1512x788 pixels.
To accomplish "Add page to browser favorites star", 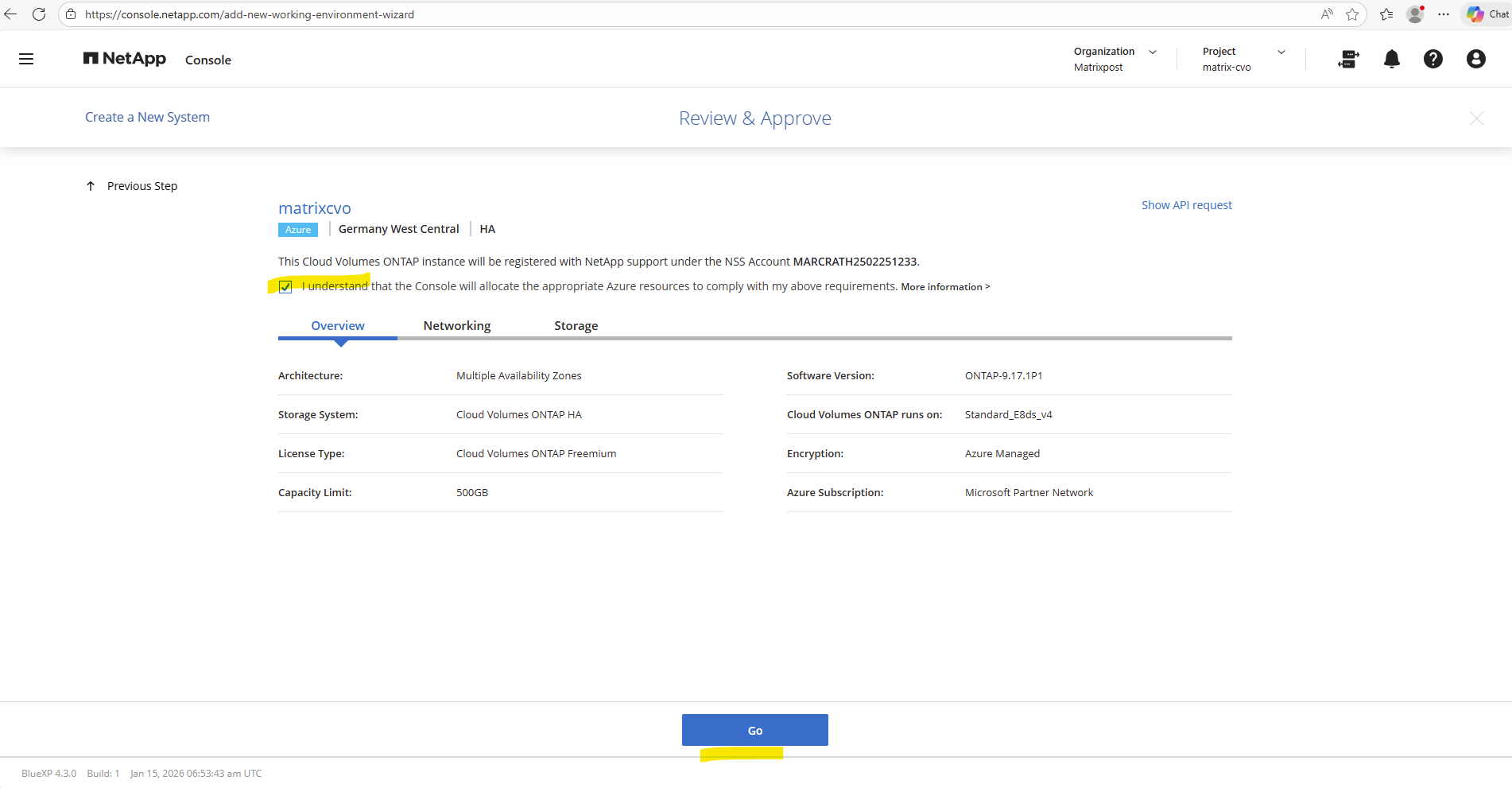I will click(x=1352, y=14).
